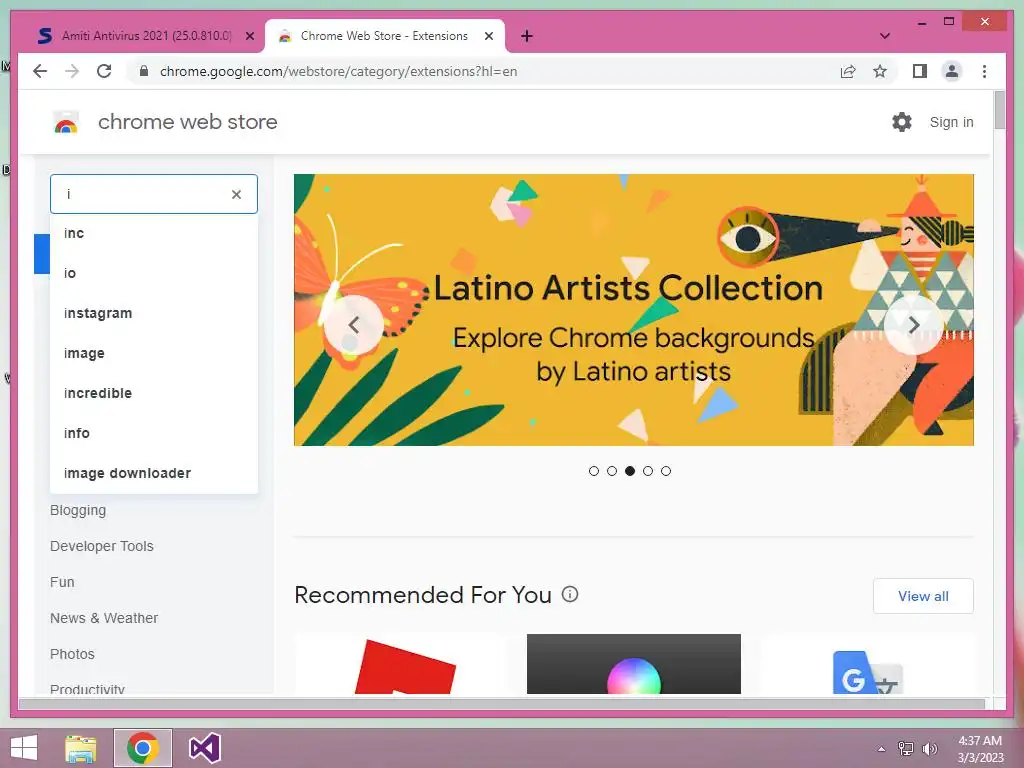1024x768 pixels.
Task: Select second carousel dot indicator
Action: pos(612,471)
